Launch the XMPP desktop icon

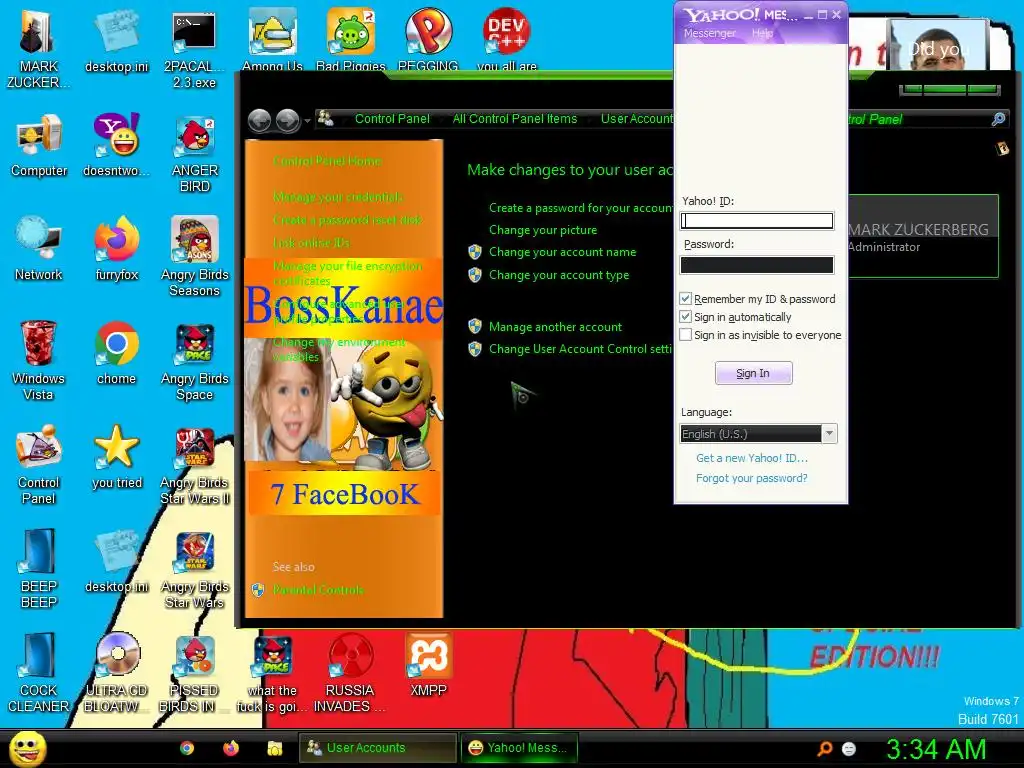click(428, 665)
